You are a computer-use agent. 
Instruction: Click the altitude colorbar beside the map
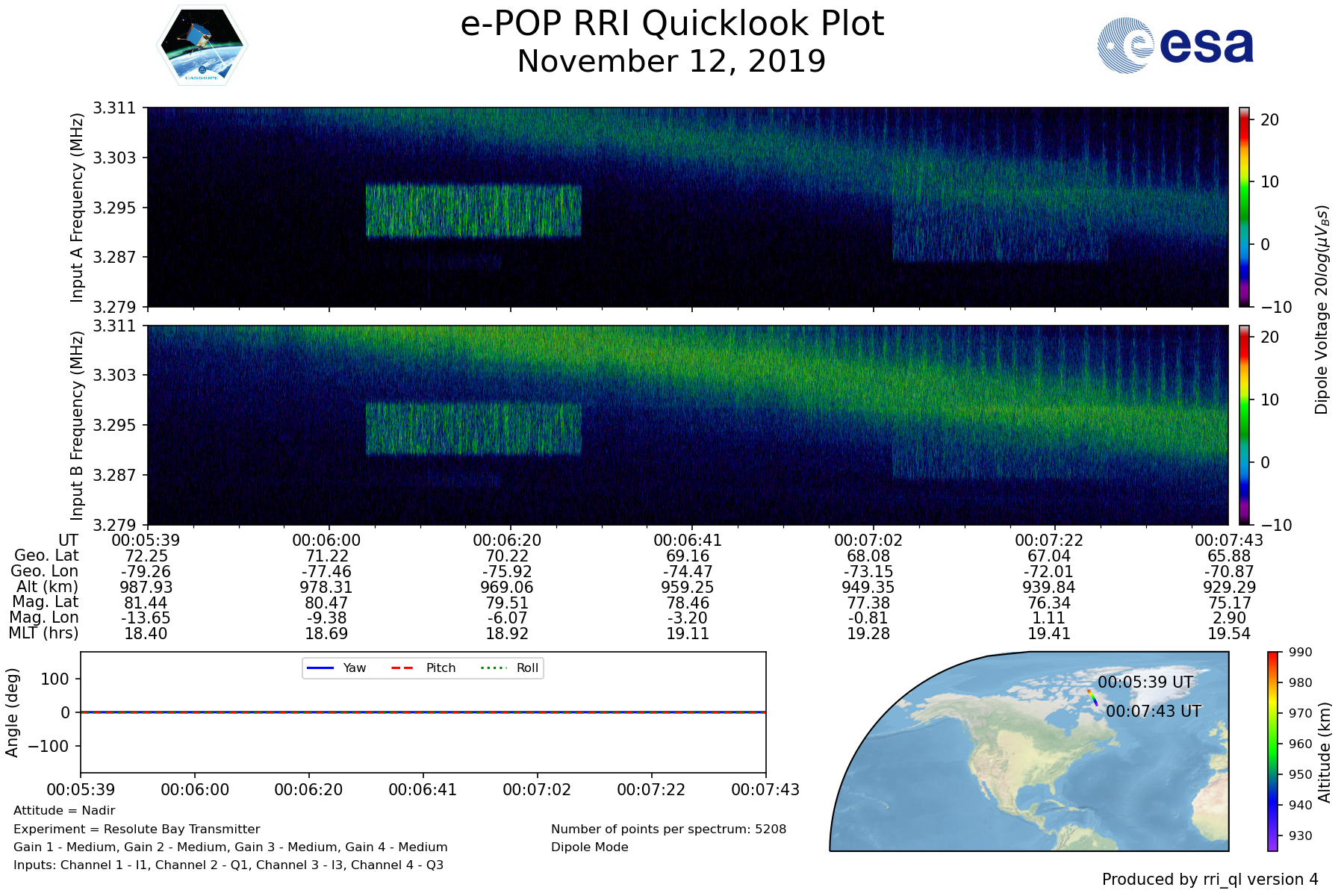[x=1272, y=750]
